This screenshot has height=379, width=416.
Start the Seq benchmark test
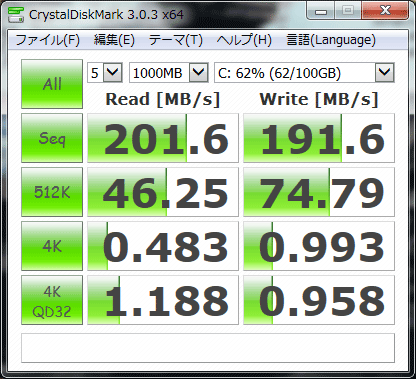pos(52,138)
